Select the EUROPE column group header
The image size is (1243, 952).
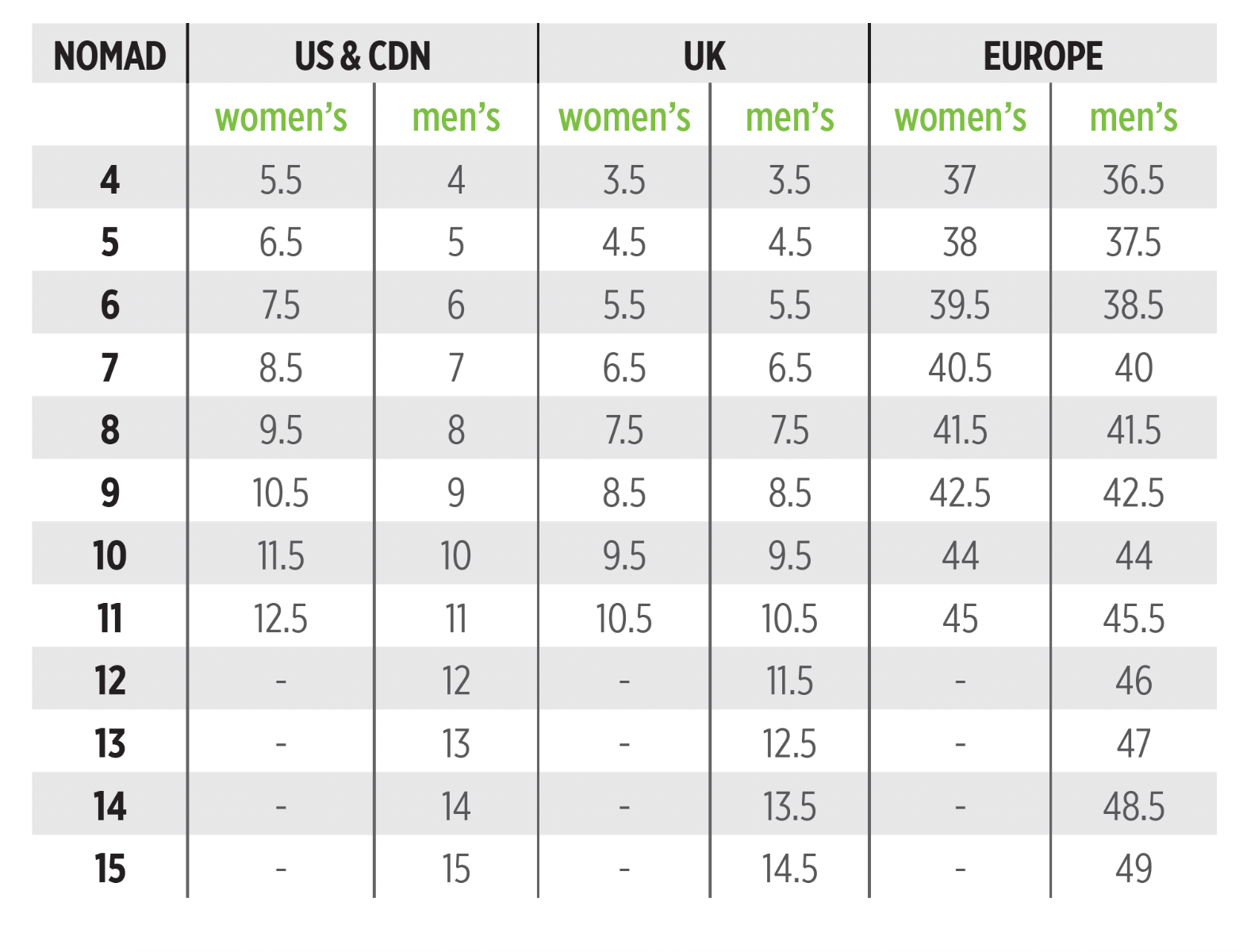pyautogui.click(x=1042, y=56)
